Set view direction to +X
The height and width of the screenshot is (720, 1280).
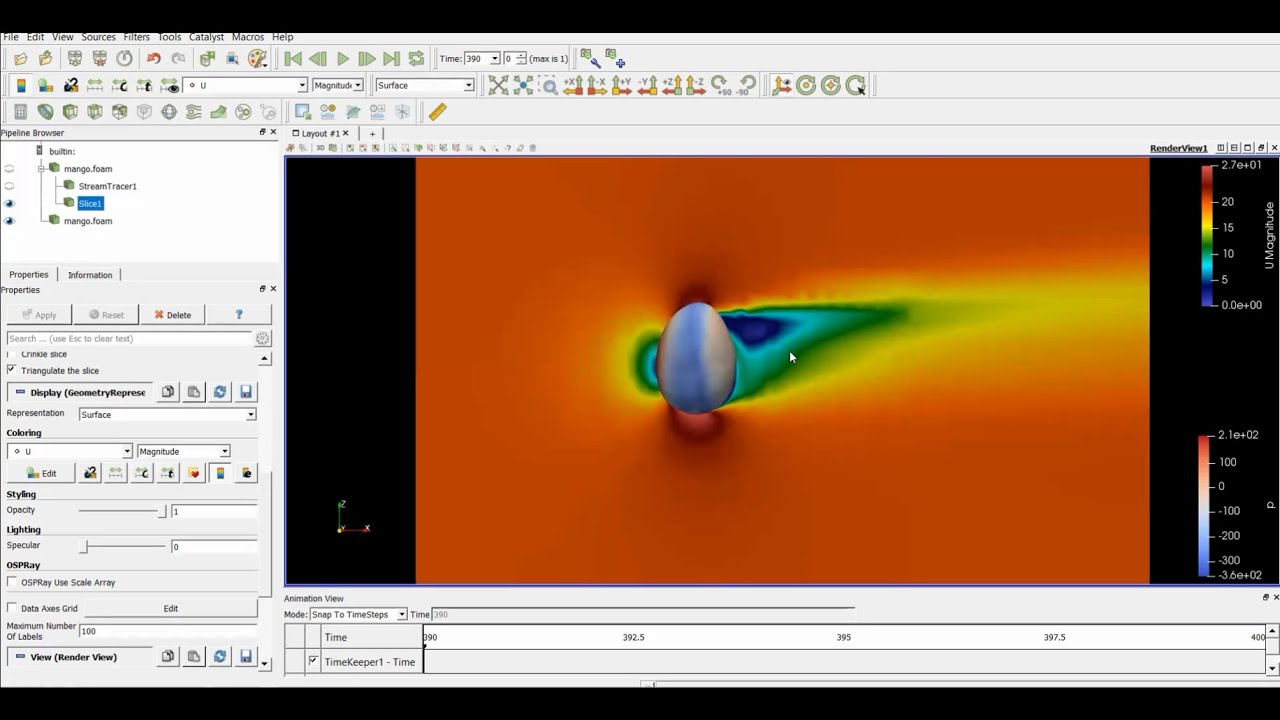573,86
